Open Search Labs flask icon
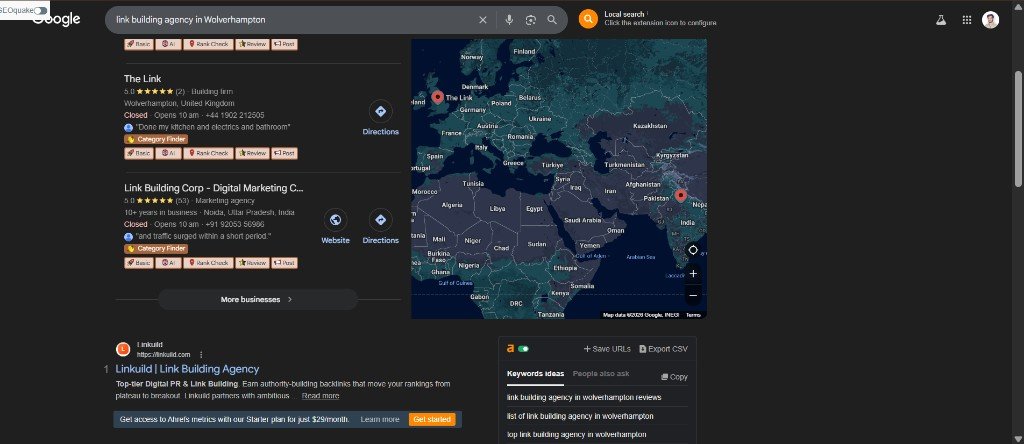Viewport: 1024px width, 444px height. click(940, 20)
